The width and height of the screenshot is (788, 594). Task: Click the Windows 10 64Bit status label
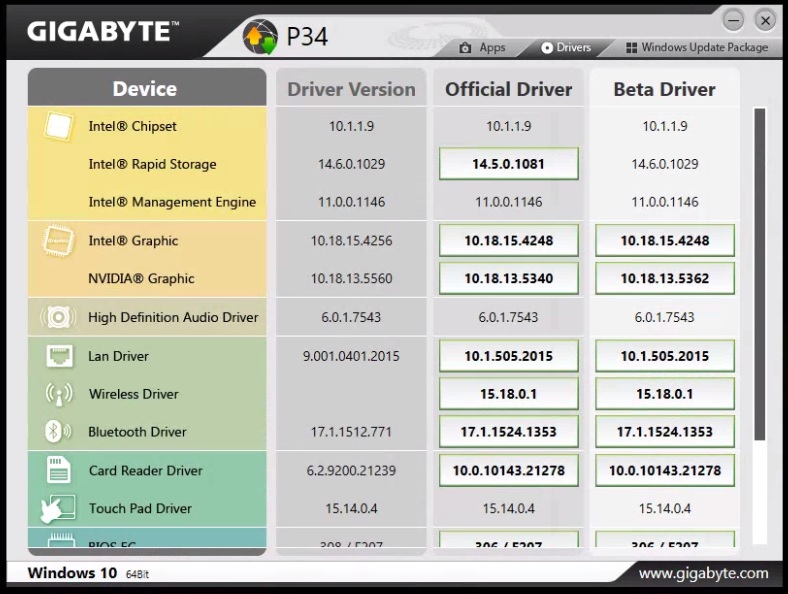(88, 573)
